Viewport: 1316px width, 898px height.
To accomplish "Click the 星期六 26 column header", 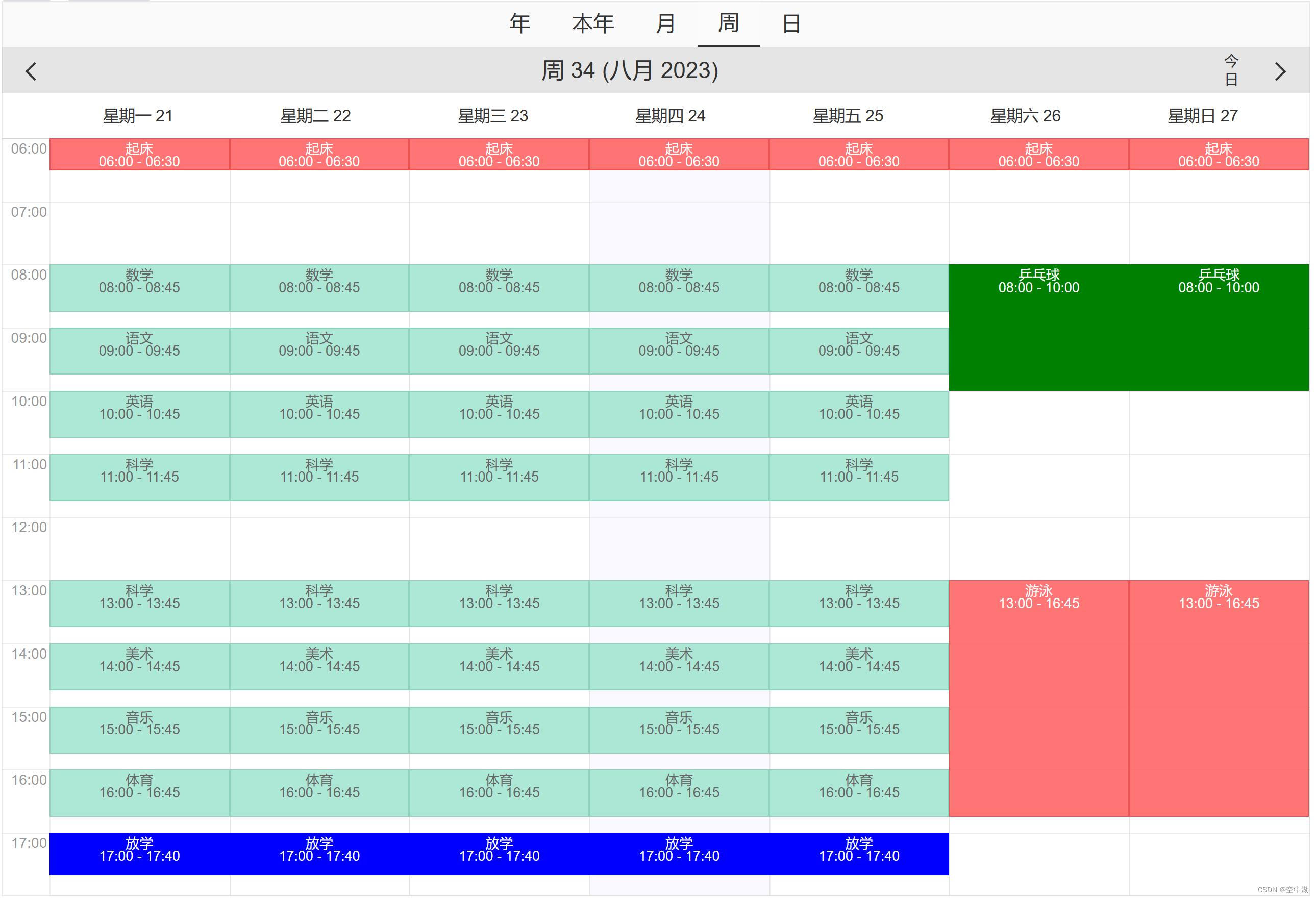I will 1025,116.
